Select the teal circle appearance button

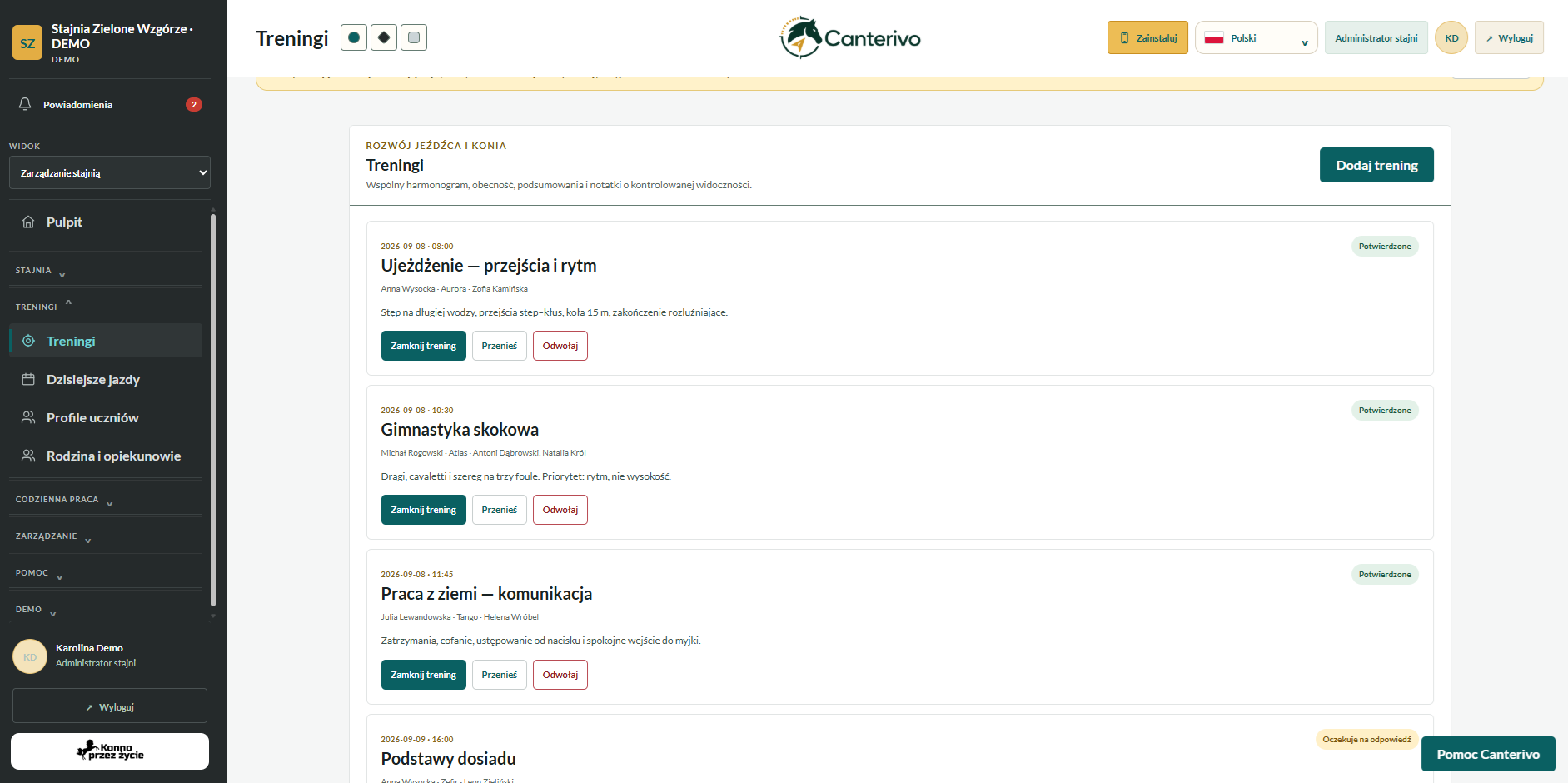coord(354,37)
